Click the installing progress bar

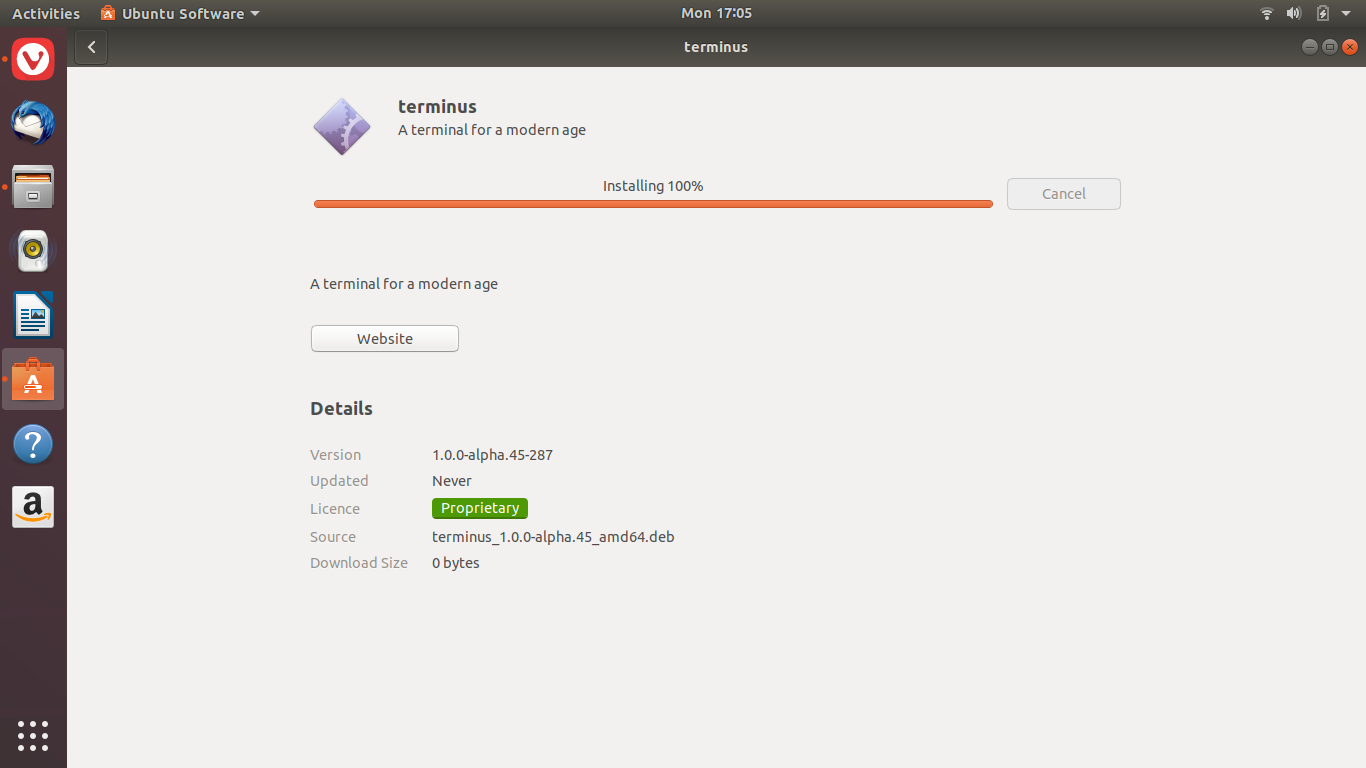coord(653,204)
